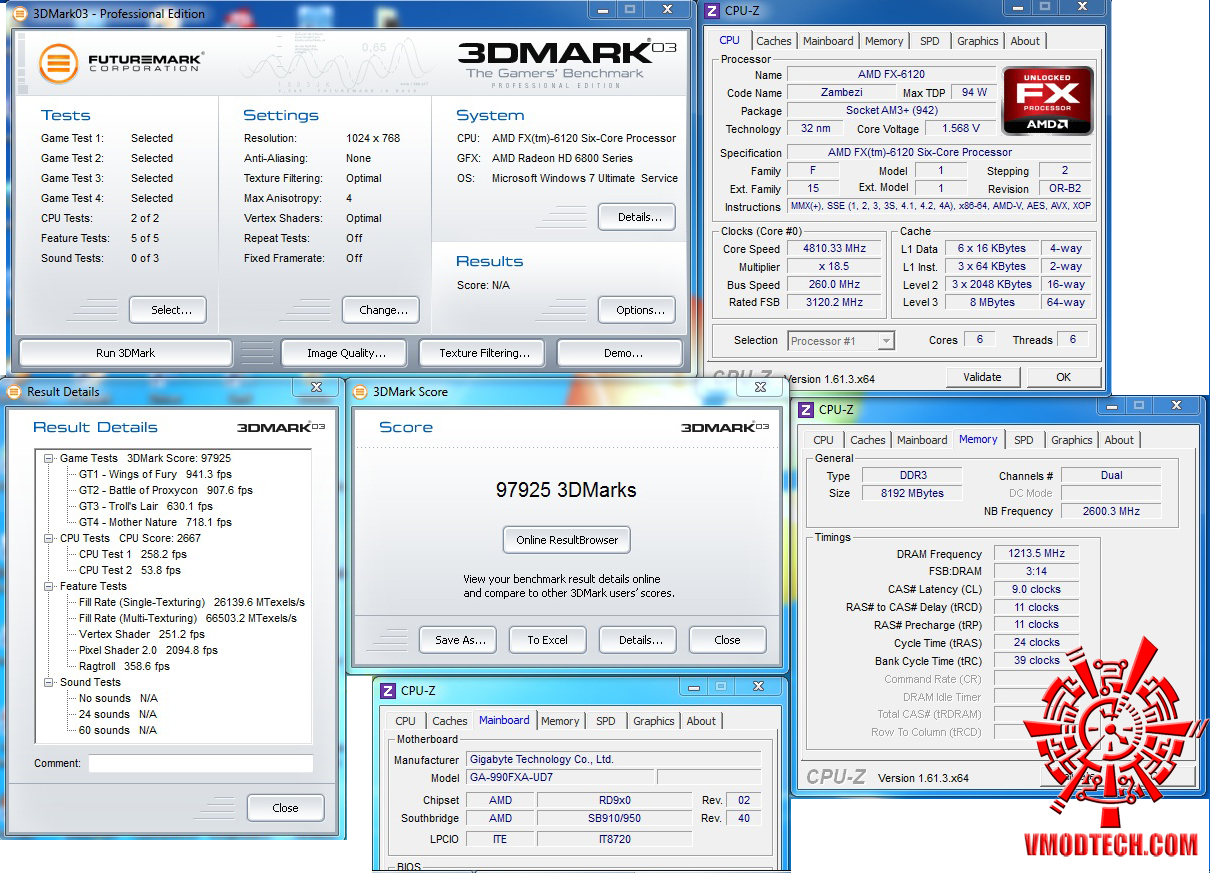Click Close button in Result Details window
1210x873 pixels.
pyautogui.click(x=285, y=808)
